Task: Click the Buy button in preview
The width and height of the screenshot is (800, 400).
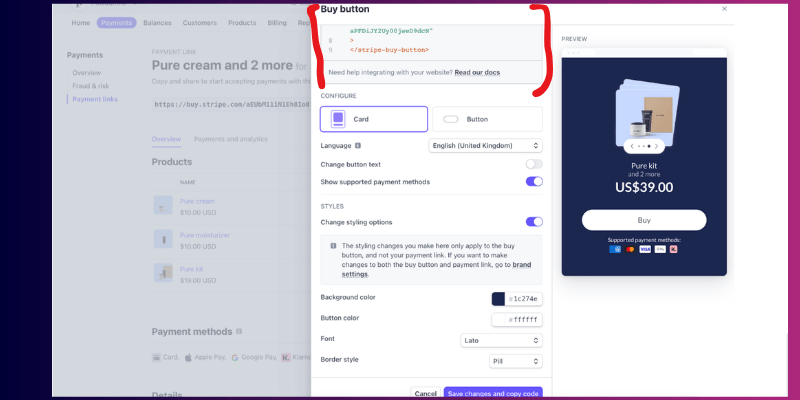Action: [644, 220]
